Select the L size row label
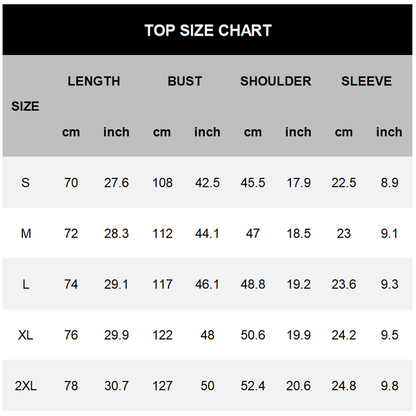The image size is (416, 416). 26,284
